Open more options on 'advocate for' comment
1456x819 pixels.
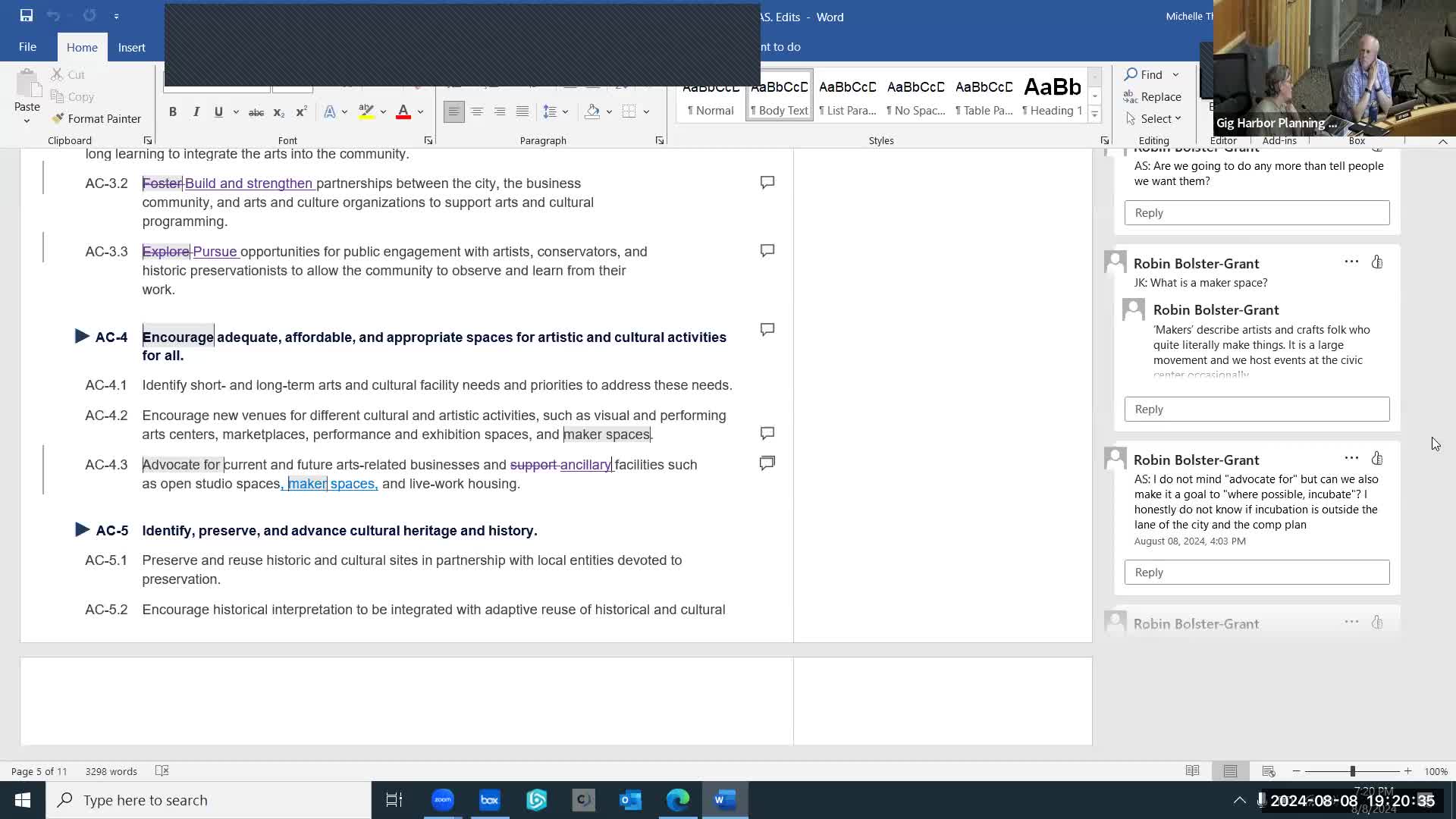[x=1351, y=458]
